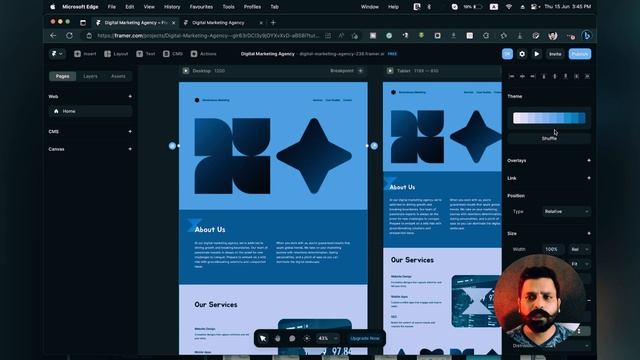The image size is (640, 360).
Task: Open the Layout tool in Framer toolbar
Action: [x=116, y=54]
